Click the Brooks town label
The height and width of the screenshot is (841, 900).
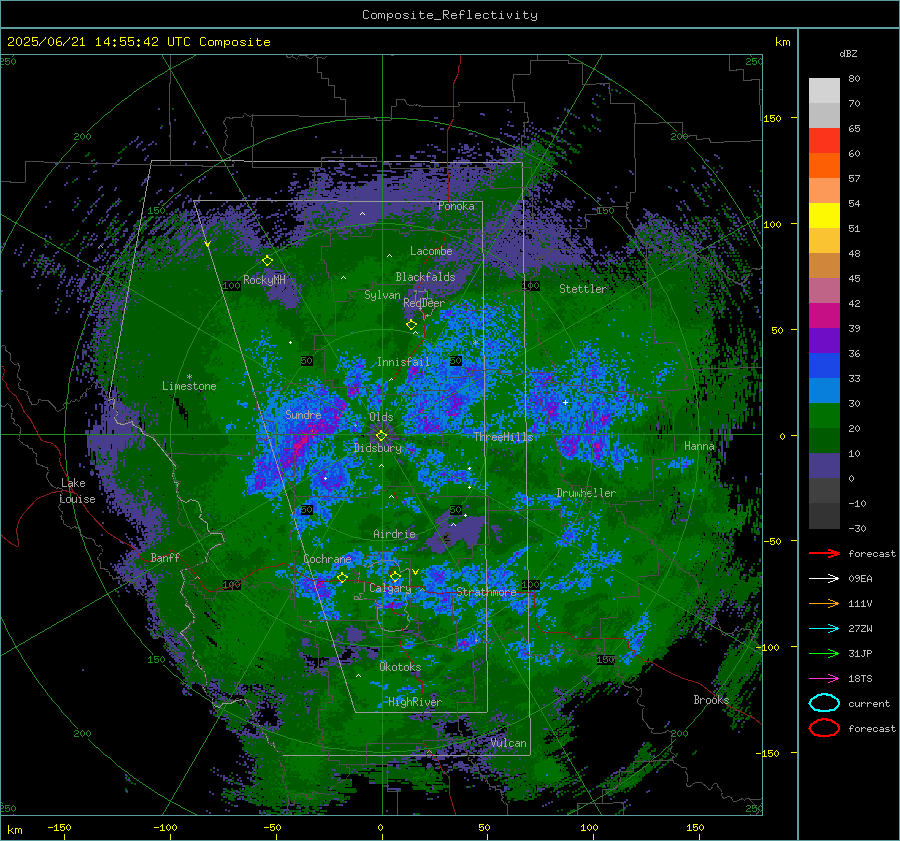[711, 700]
